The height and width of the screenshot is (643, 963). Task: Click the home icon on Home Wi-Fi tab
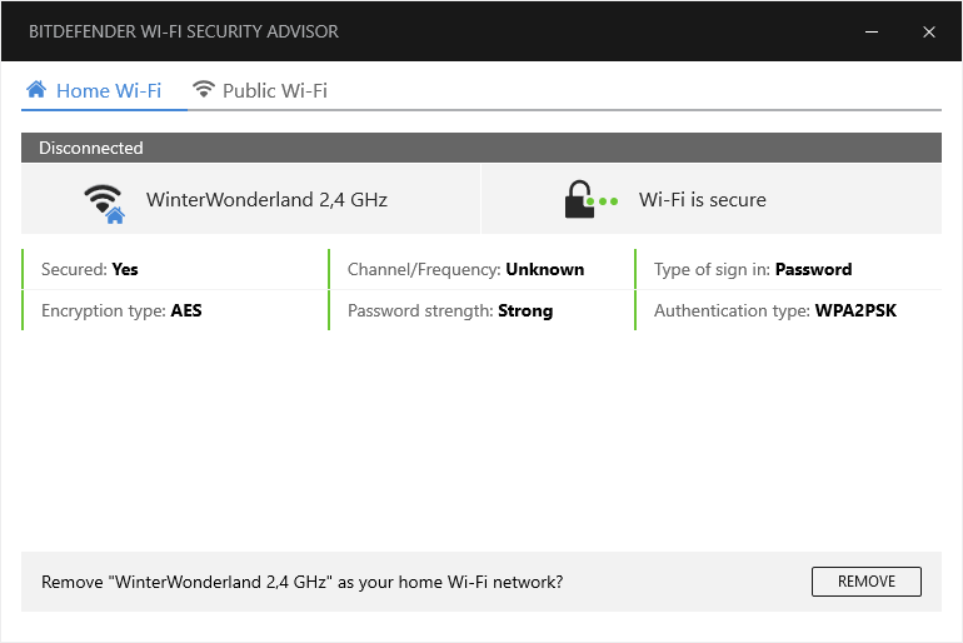(x=37, y=89)
